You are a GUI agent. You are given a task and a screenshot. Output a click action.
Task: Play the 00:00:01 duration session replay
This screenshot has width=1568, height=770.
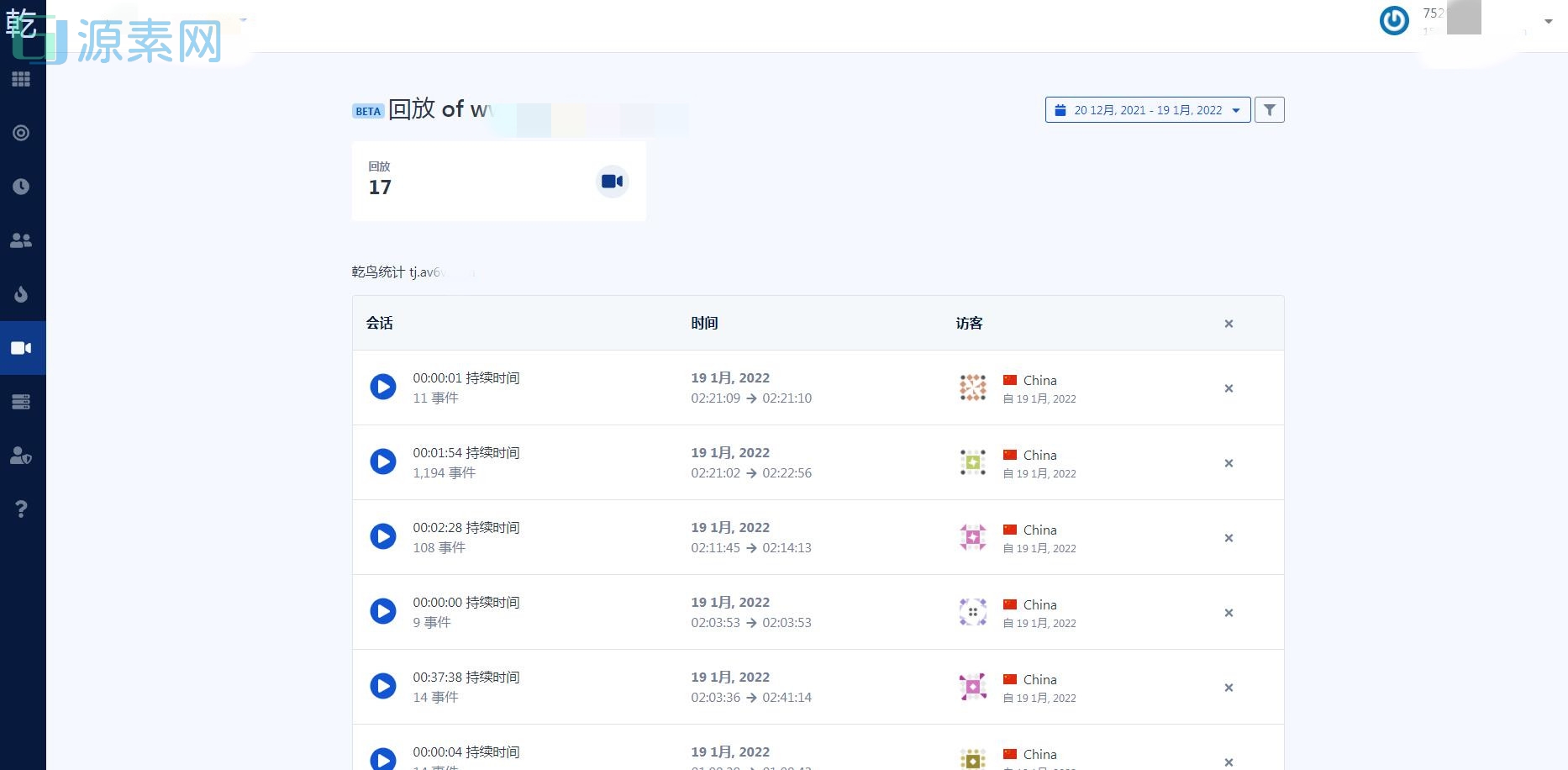(x=383, y=387)
